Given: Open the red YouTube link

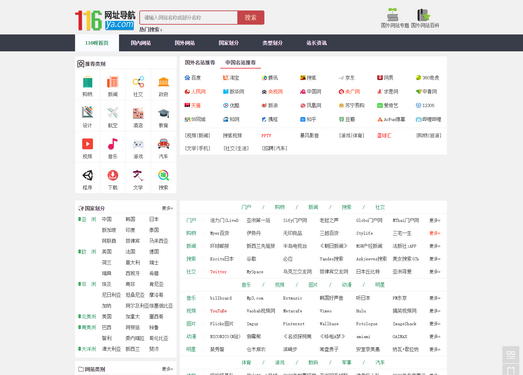Looking at the screenshot, I should pyautogui.click(x=218, y=311).
